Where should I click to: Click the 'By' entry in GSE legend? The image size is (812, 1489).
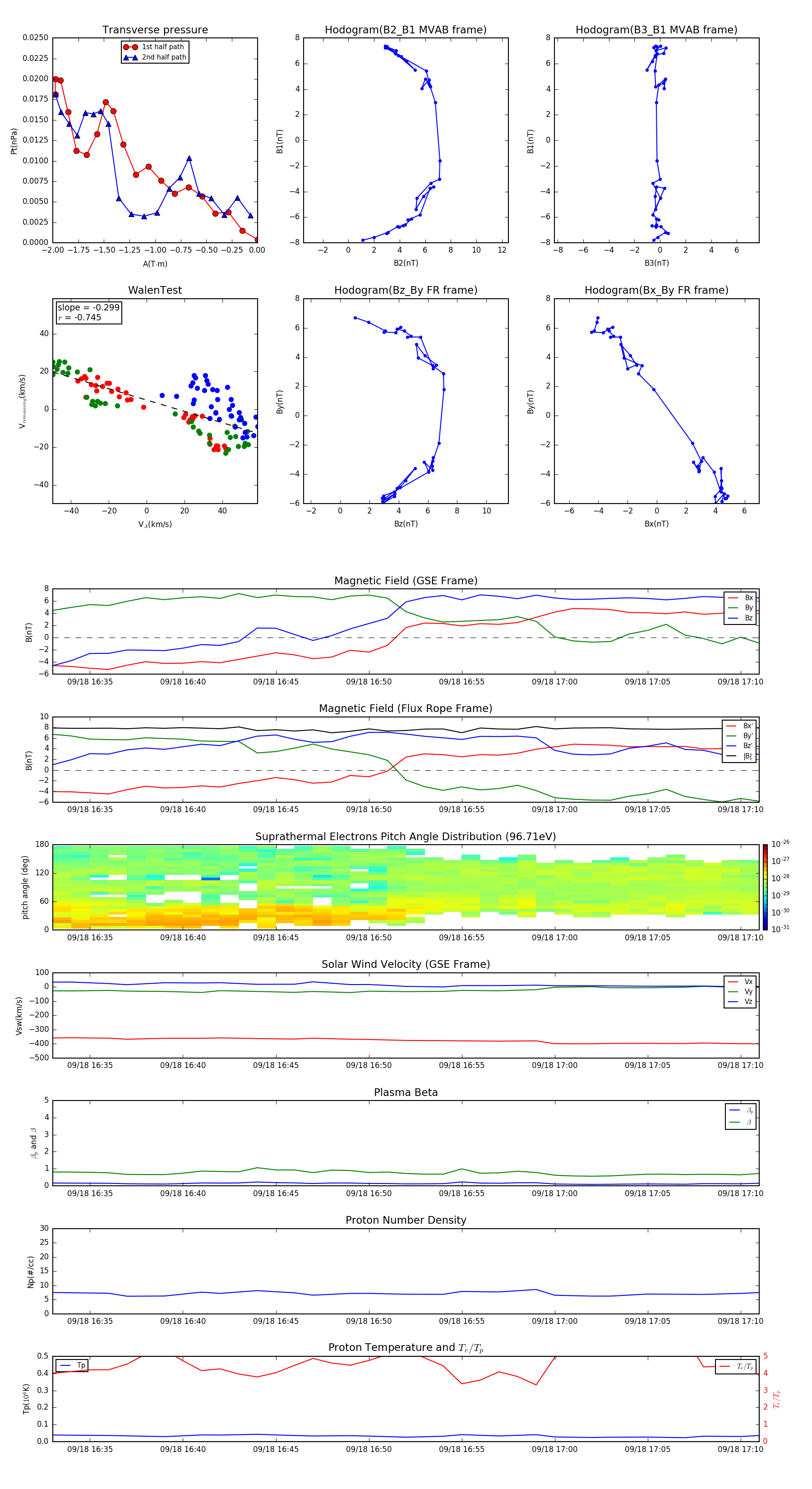click(x=741, y=607)
